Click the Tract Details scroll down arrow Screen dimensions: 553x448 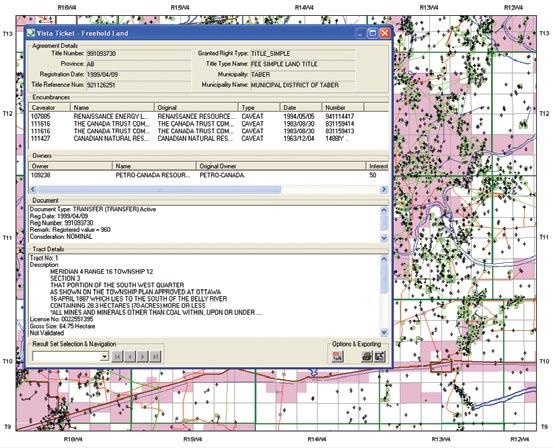click(x=384, y=332)
